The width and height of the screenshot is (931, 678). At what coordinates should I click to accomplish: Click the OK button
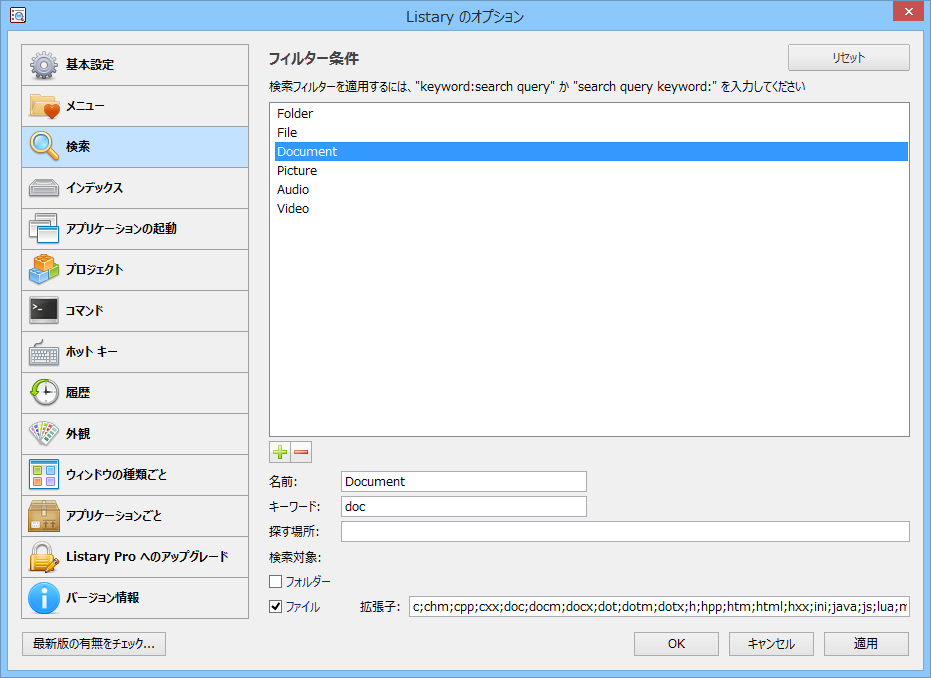(676, 644)
